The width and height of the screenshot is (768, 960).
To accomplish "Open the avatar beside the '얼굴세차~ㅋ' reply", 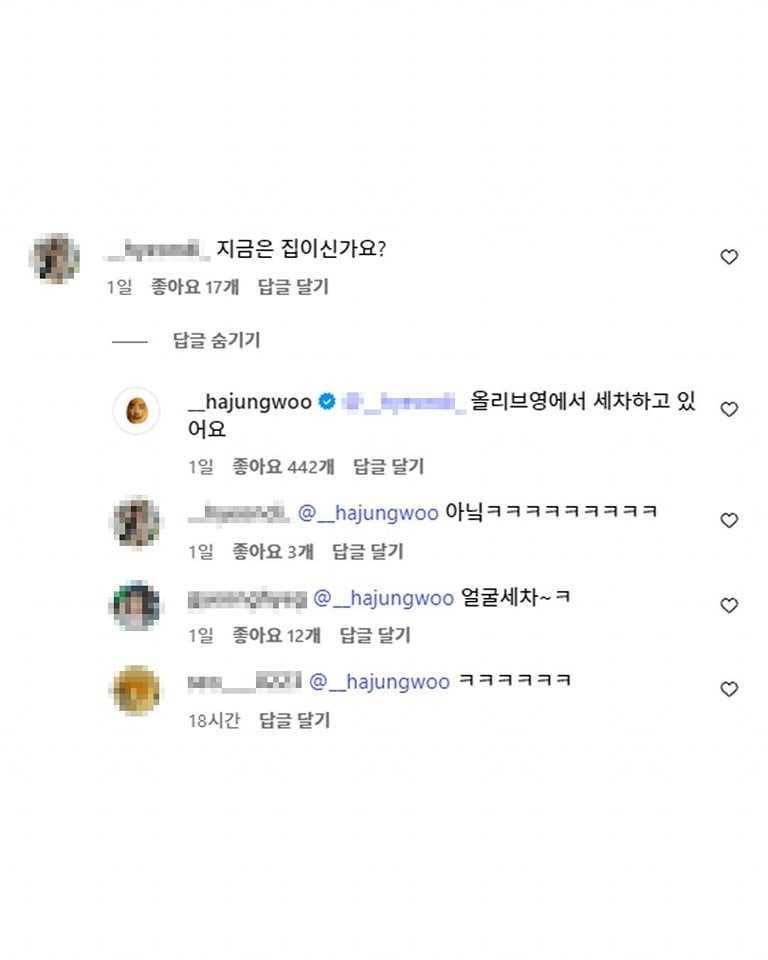I will [136, 605].
